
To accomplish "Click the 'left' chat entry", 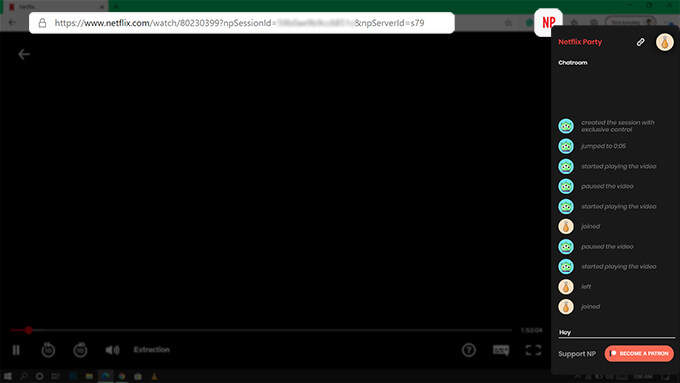I will click(586, 287).
